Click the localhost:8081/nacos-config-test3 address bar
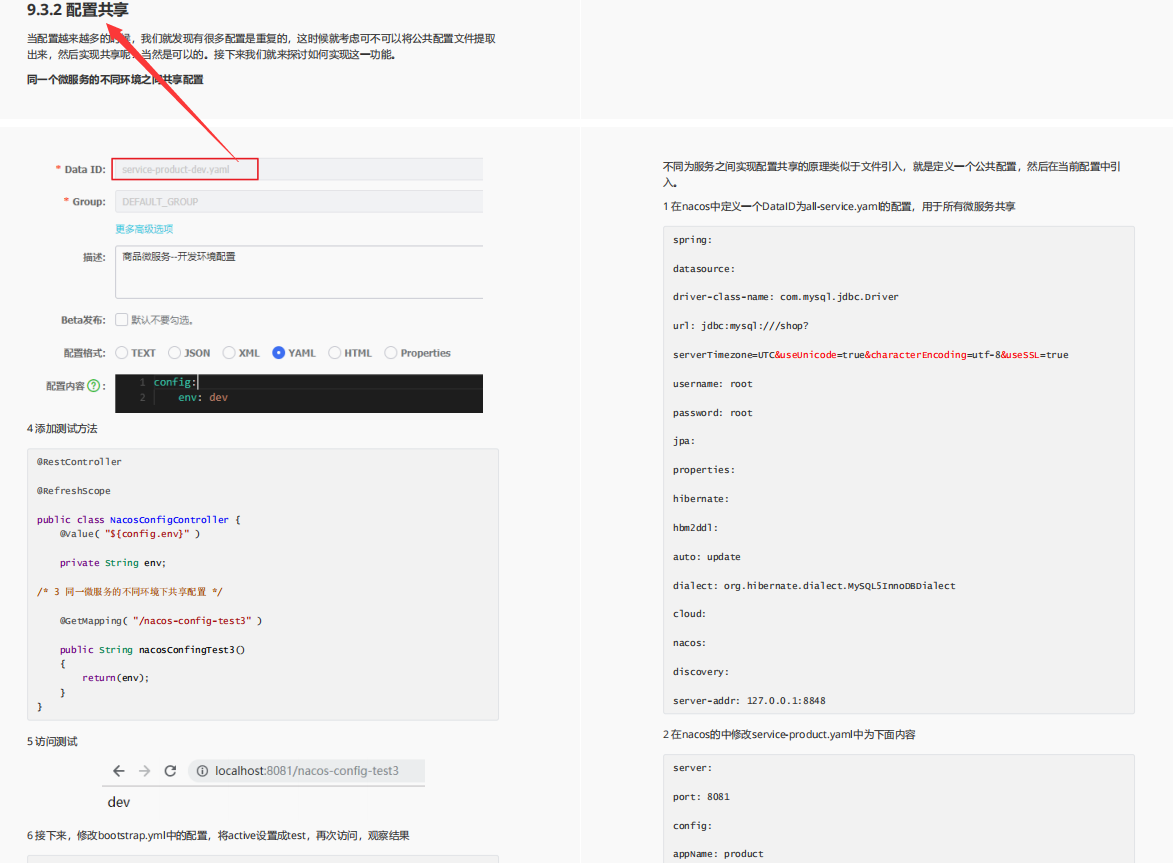This screenshot has height=863, width=1173. 307,771
